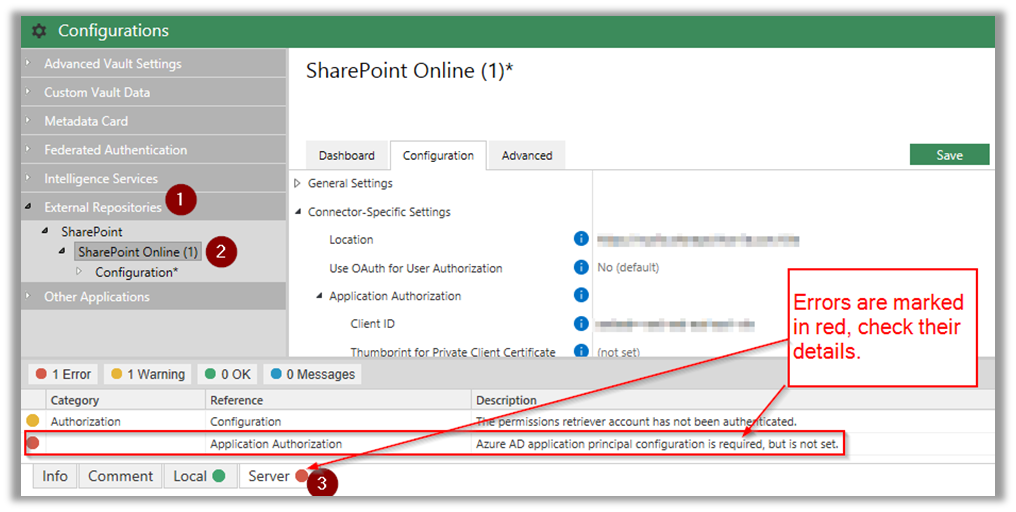The height and width of the screenshot is (512, 1016).
Task: Click the Client ID setting label
Action: (x=373, y=323)
